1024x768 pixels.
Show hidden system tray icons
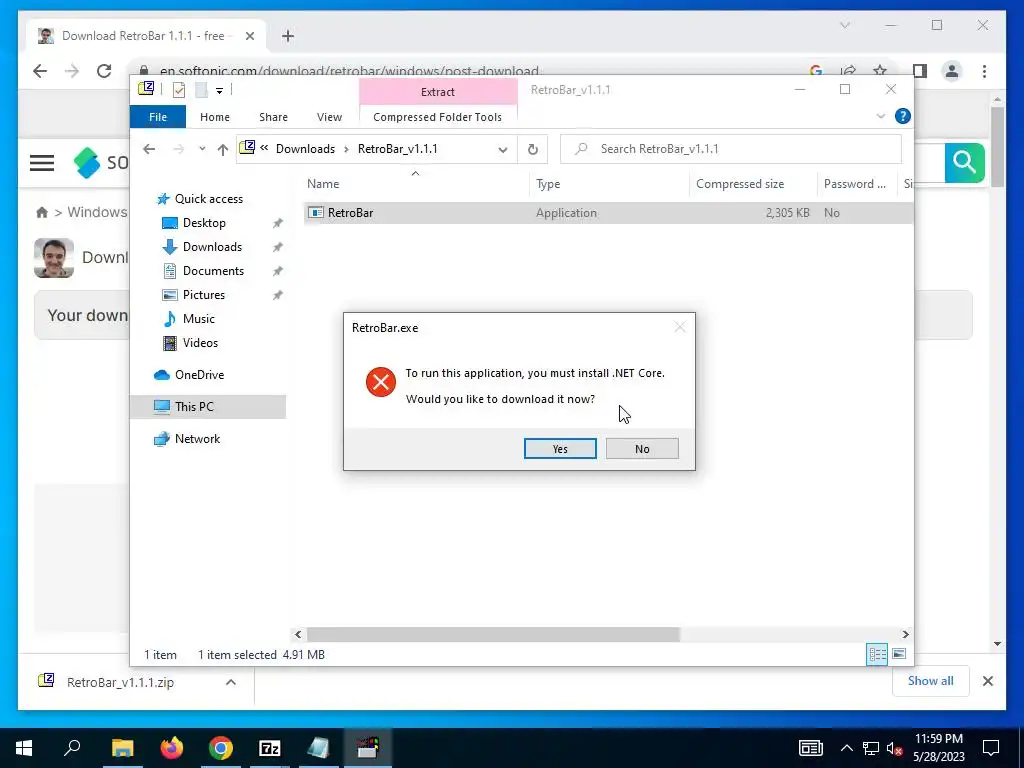(x=846, y=748)
